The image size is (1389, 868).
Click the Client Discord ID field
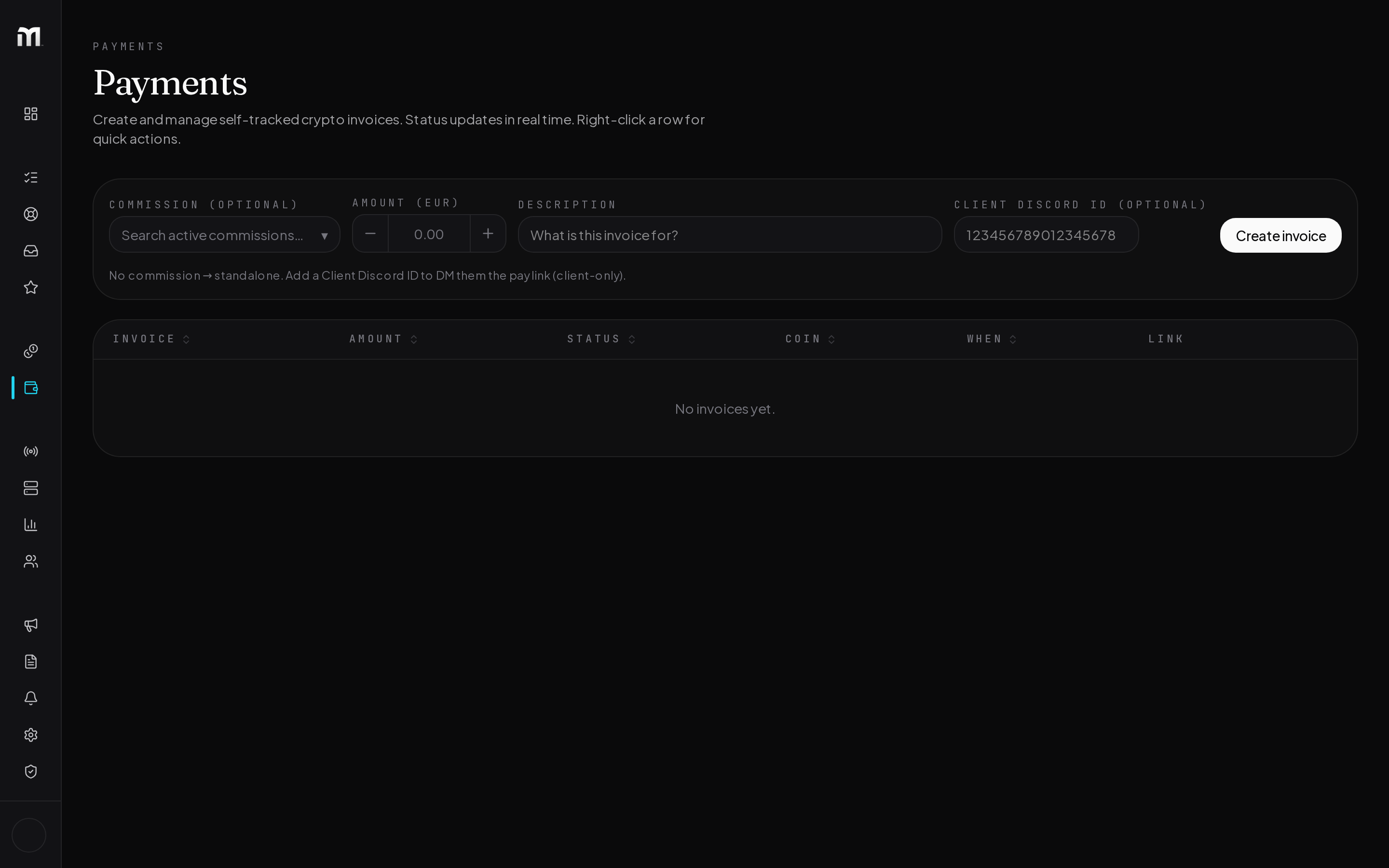tap(1046, 235)
